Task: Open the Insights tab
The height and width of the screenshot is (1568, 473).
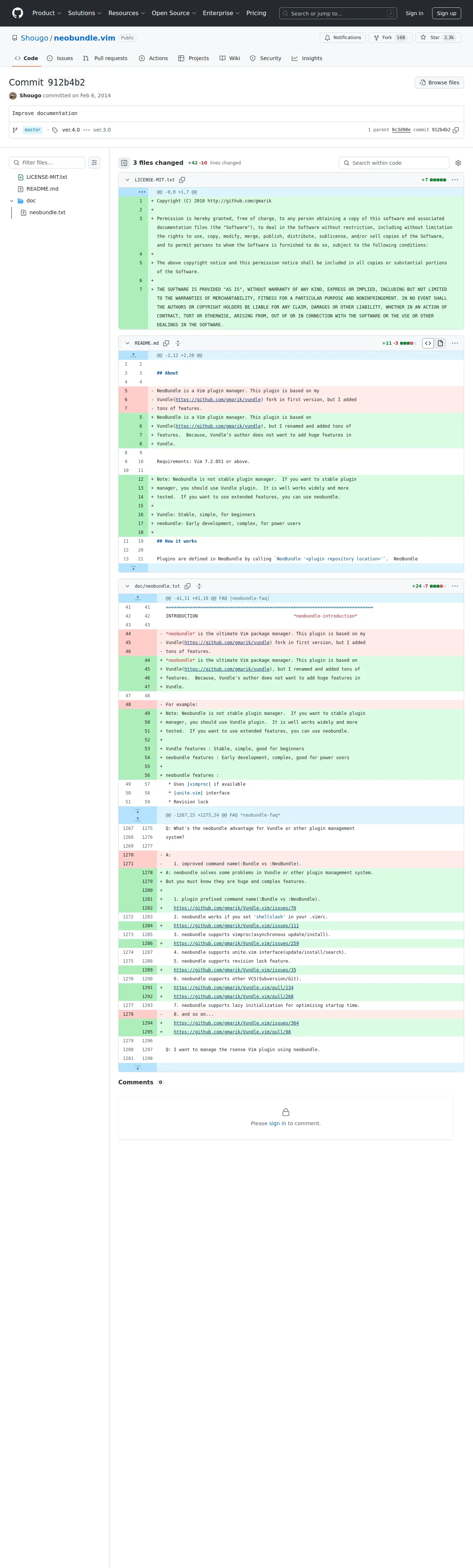Action: [307, 58]
